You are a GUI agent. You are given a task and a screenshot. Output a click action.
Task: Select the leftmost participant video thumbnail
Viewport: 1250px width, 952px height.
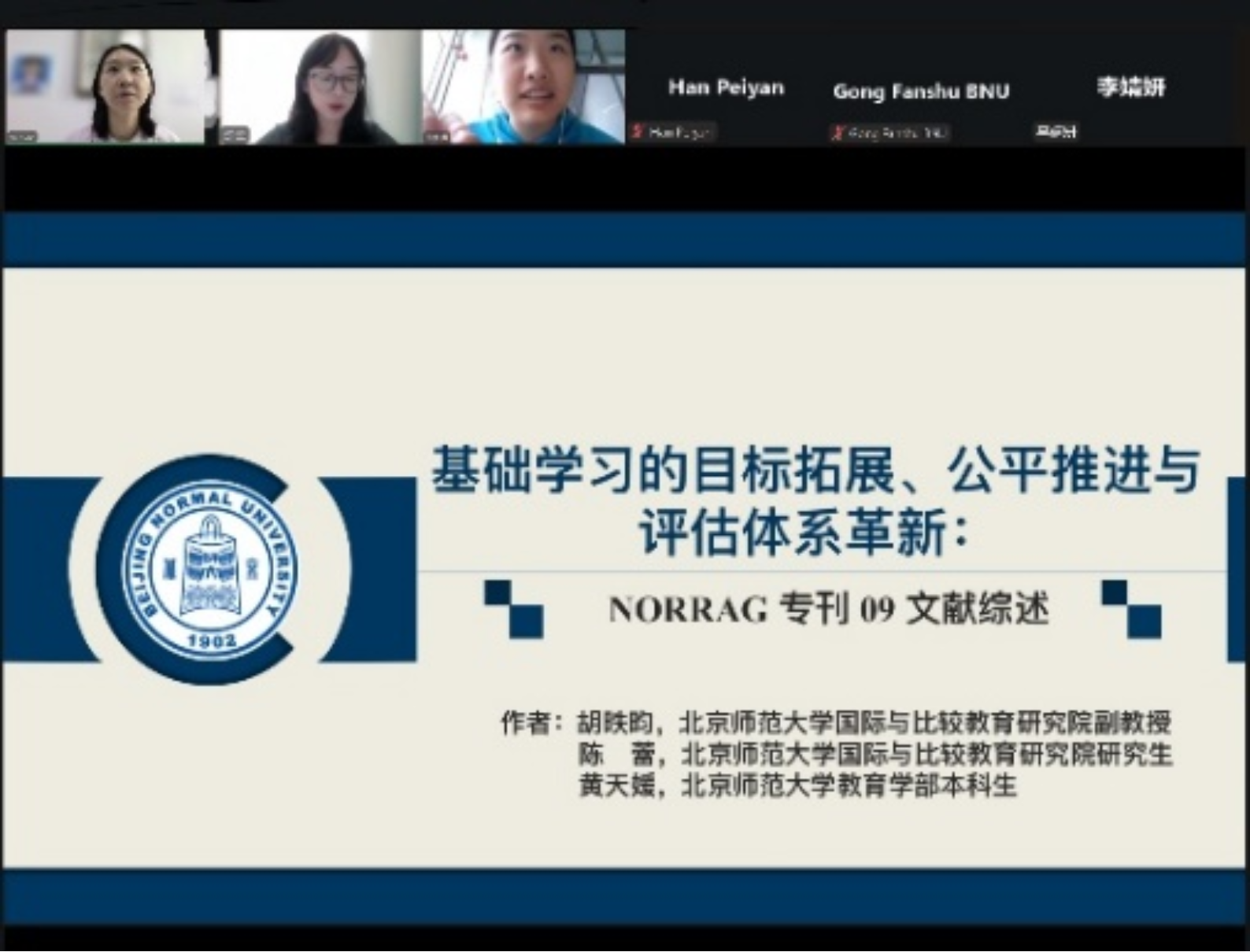click(x=105, y=87)
